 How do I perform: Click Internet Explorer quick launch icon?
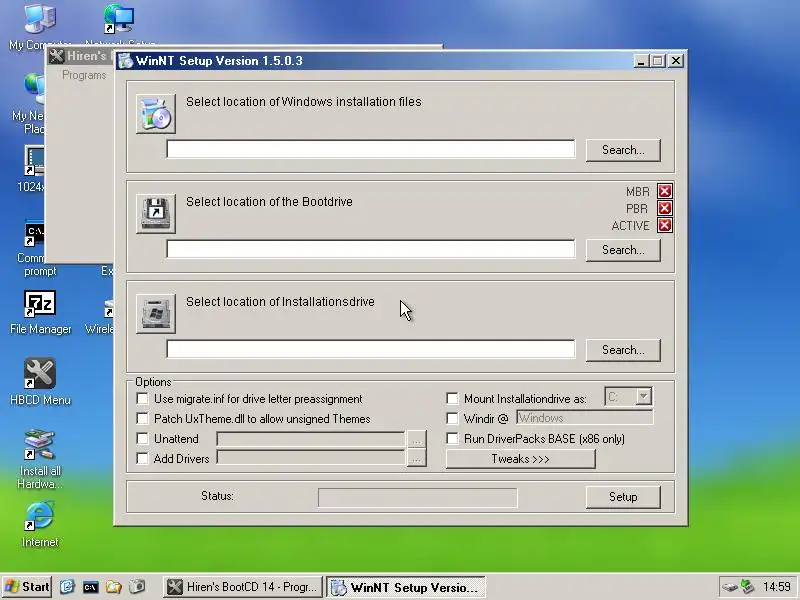tap(67, 587)
